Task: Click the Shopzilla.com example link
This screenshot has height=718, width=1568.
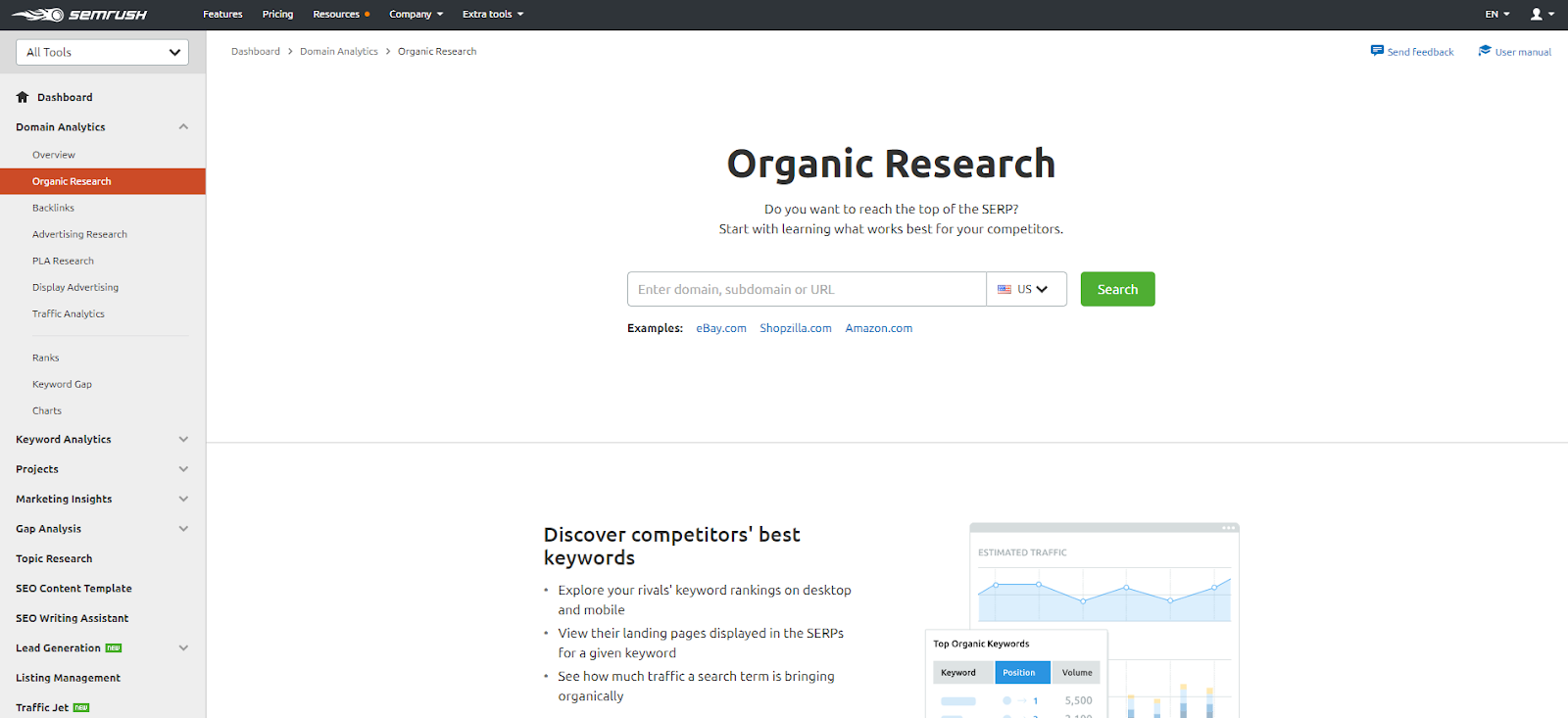Action: point(796,328)
